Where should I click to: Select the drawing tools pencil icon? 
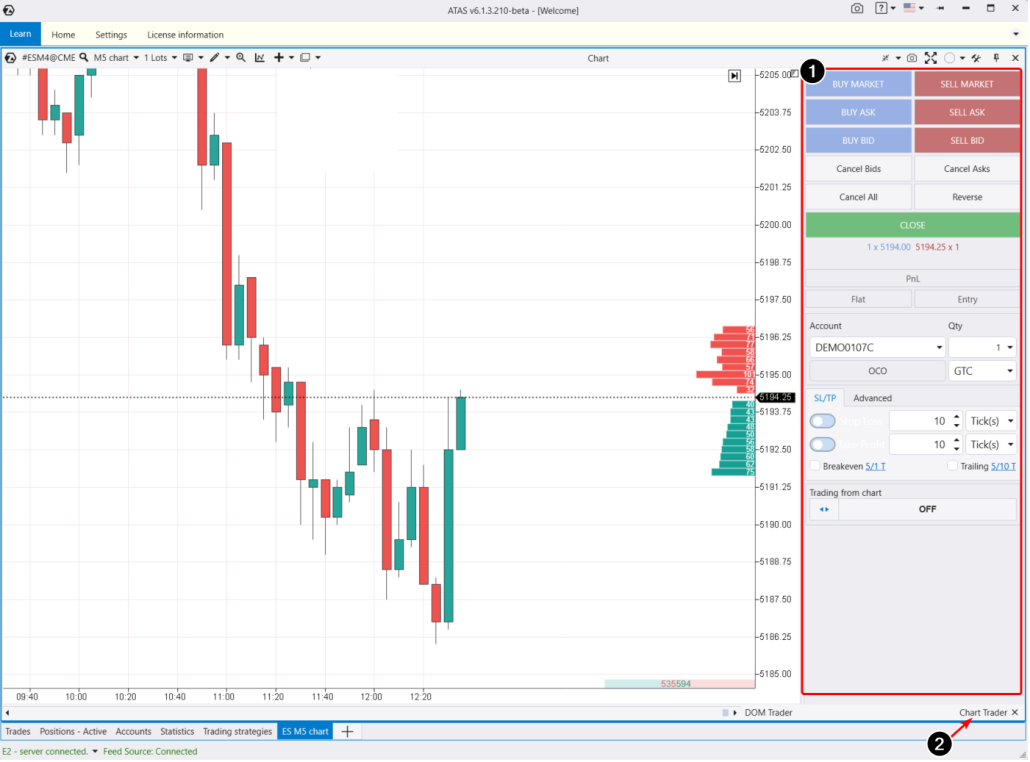(214, 58)
